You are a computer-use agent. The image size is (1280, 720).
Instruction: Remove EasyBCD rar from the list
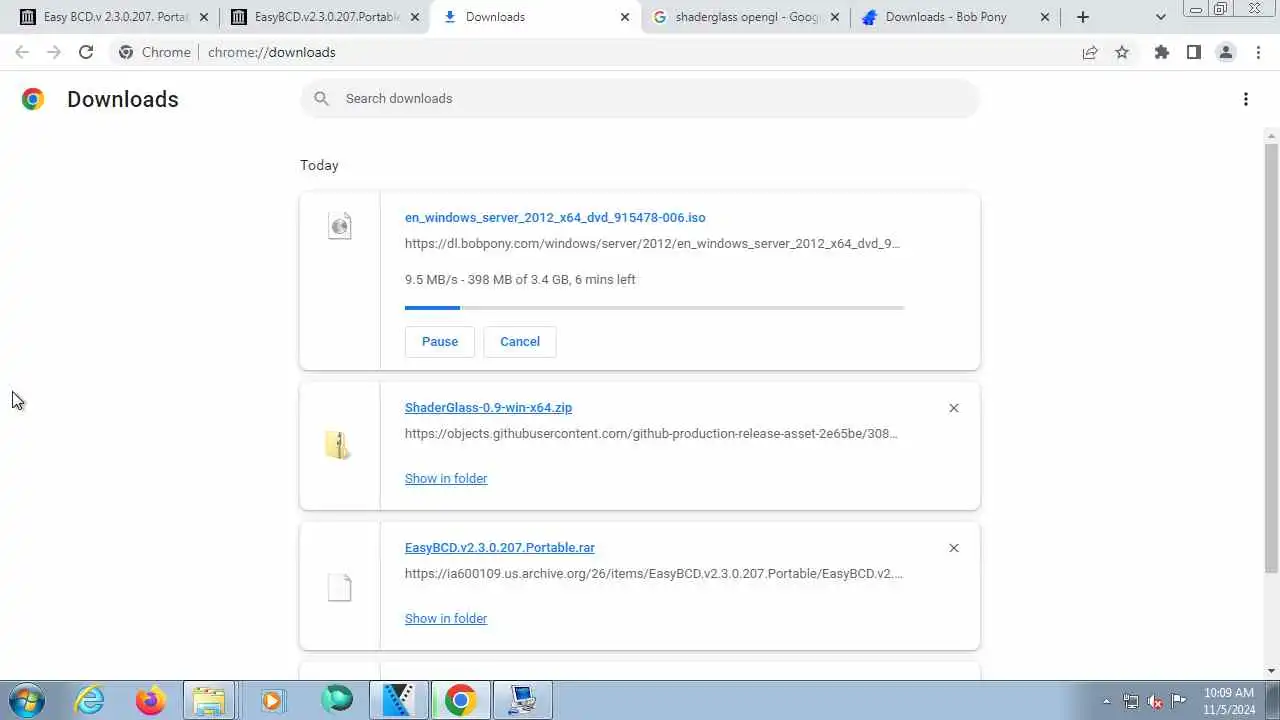(x=954, y=548)
